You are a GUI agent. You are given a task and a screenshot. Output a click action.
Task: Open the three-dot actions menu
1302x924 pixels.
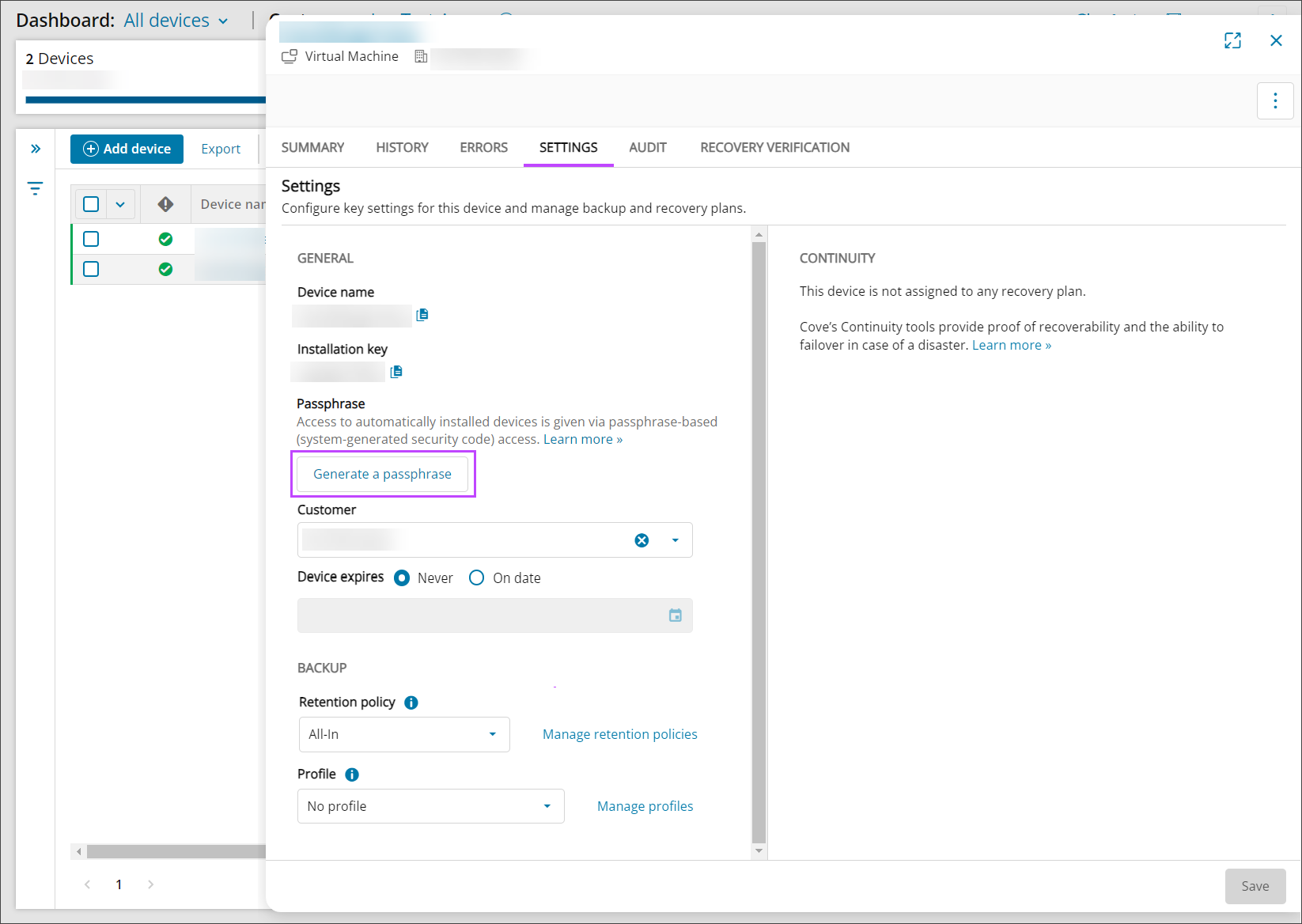[1274, 100]
